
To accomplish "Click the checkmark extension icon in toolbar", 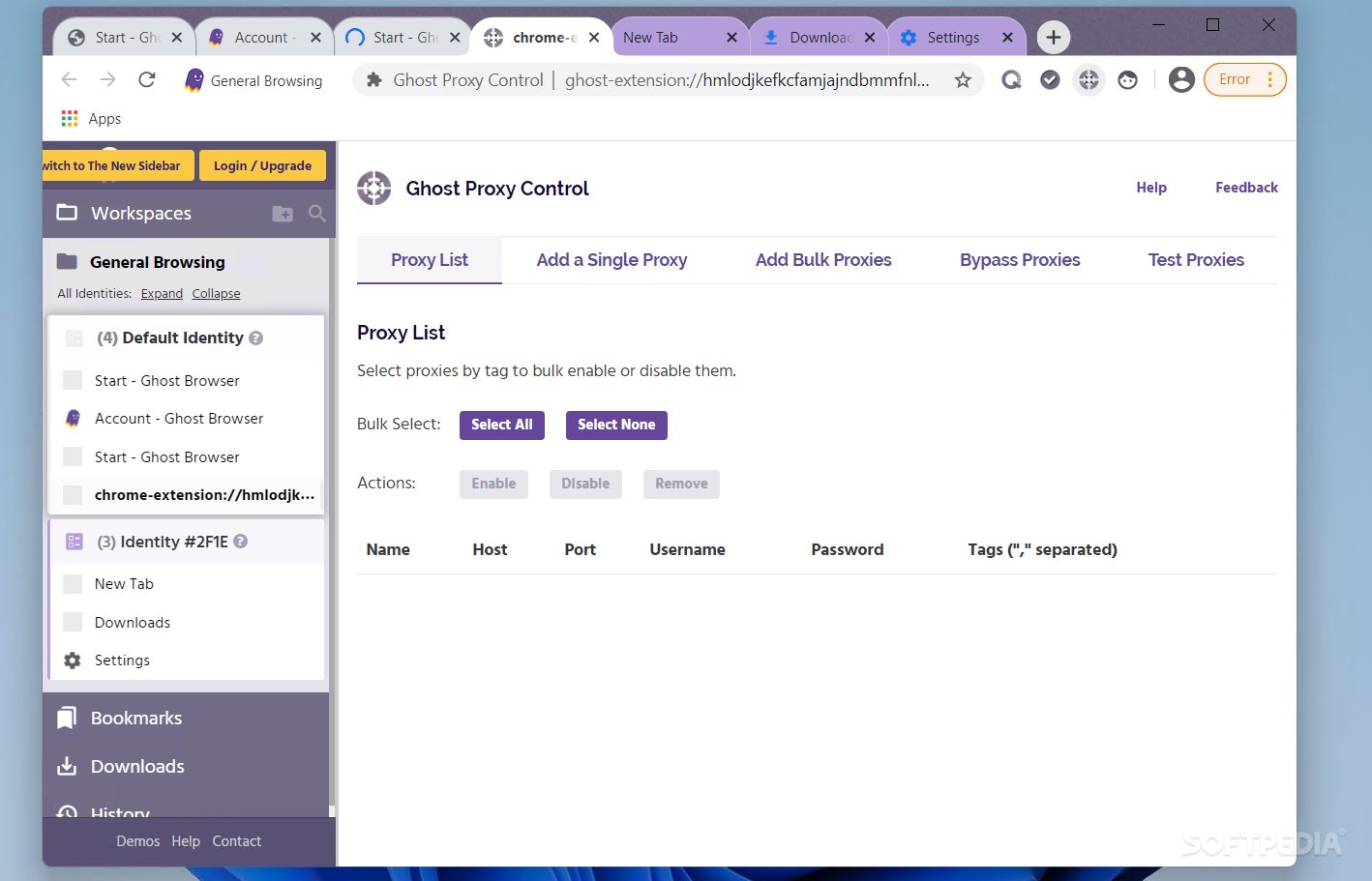I will tap(1050, 80).
